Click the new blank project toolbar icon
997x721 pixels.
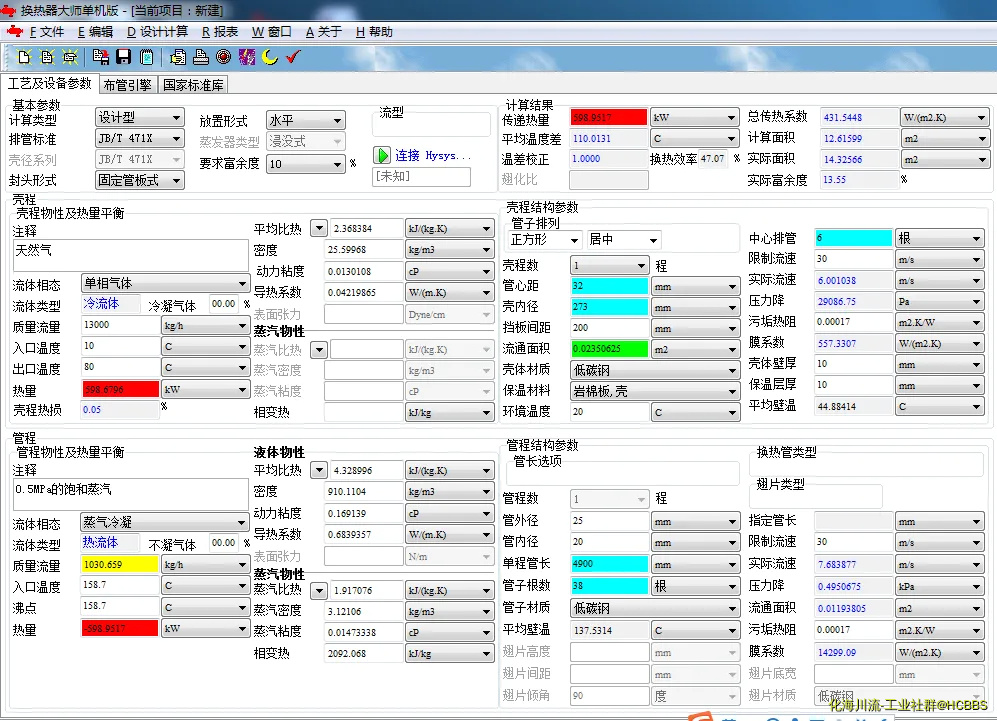24,57
